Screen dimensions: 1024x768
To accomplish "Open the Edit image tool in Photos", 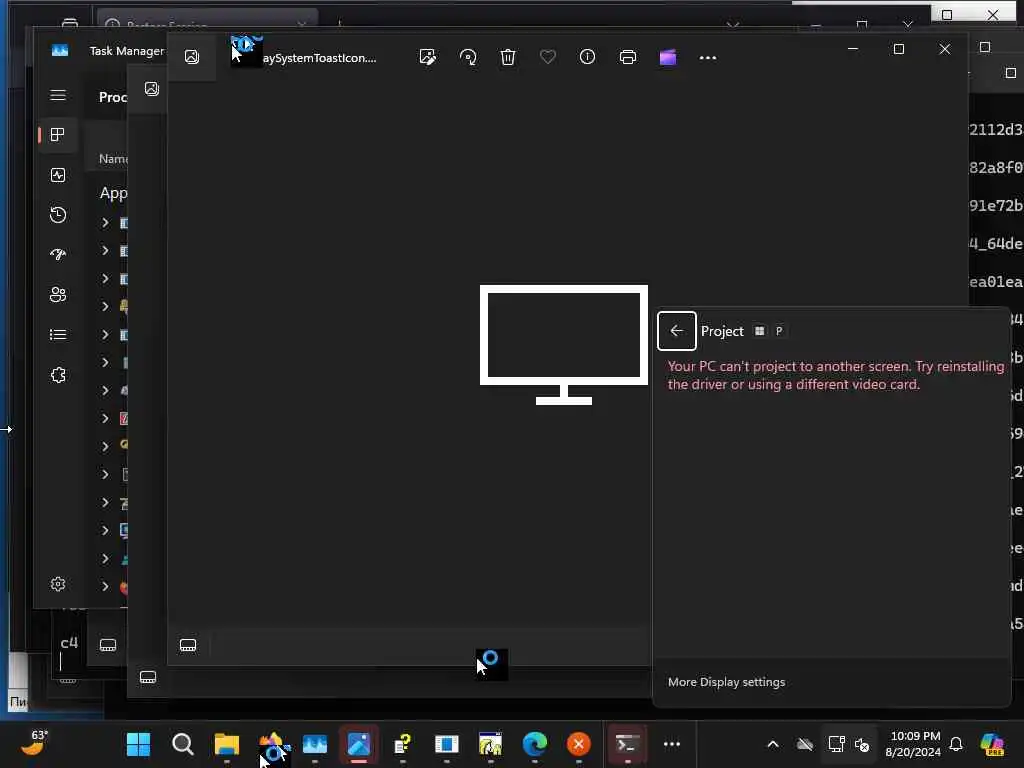I will tap(428, 57).
